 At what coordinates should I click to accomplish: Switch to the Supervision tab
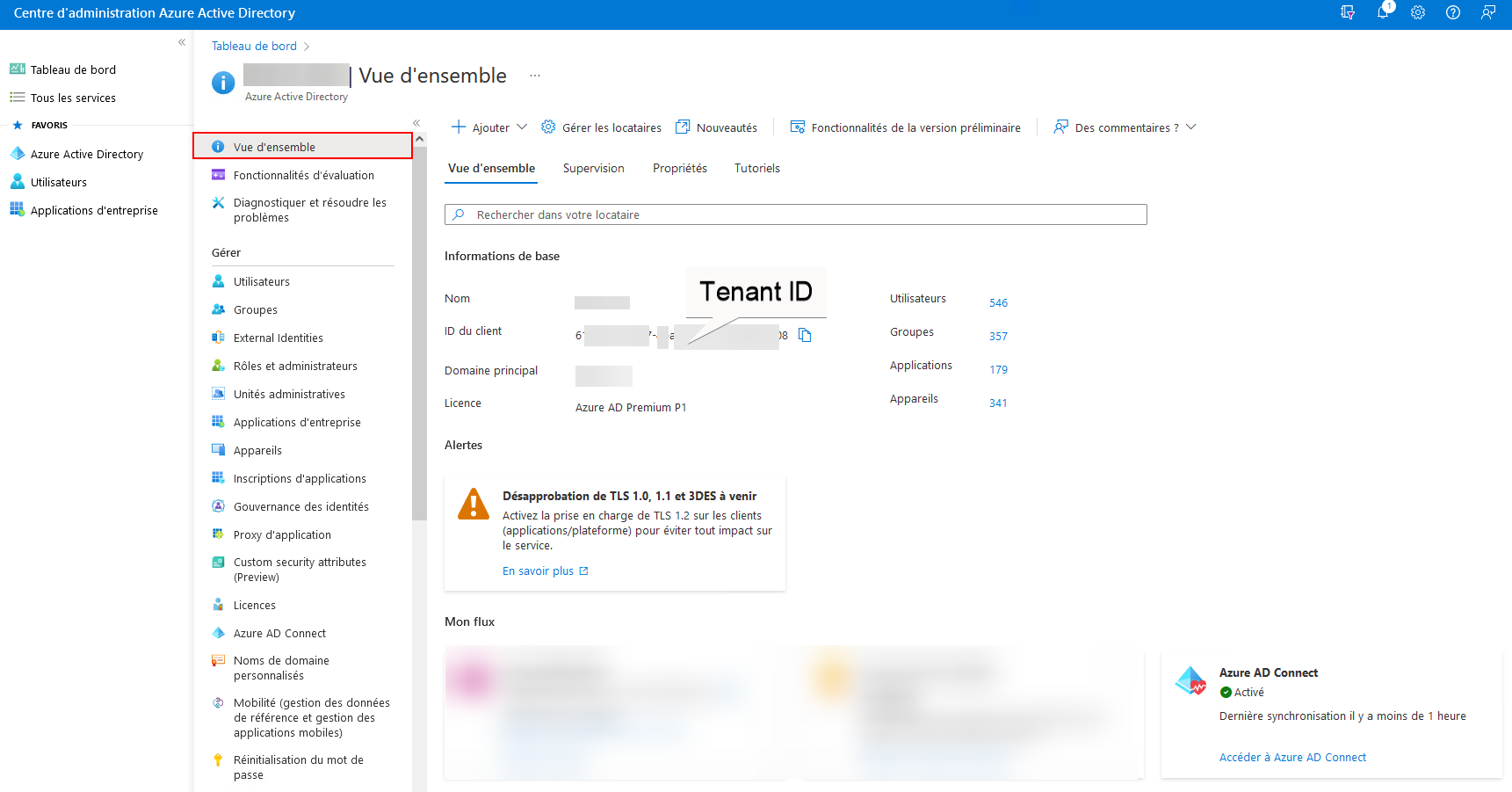click(x=593, y=168)
